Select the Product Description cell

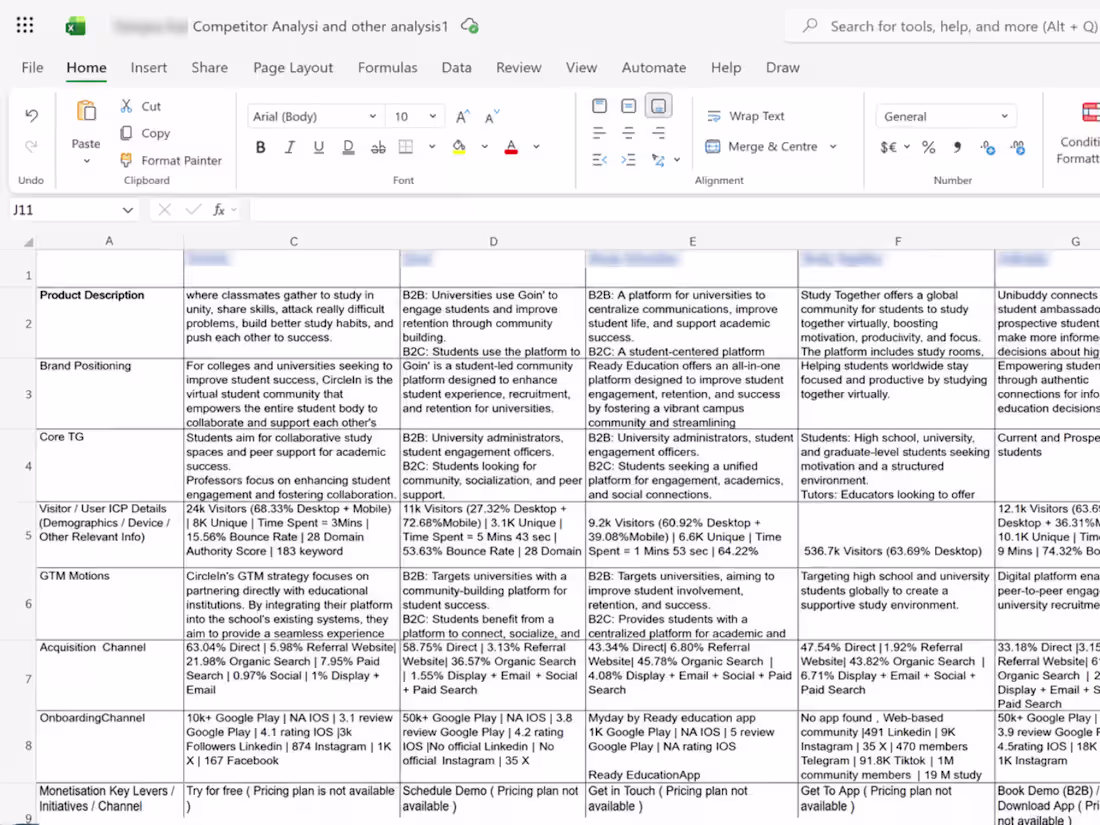(110, 323)
